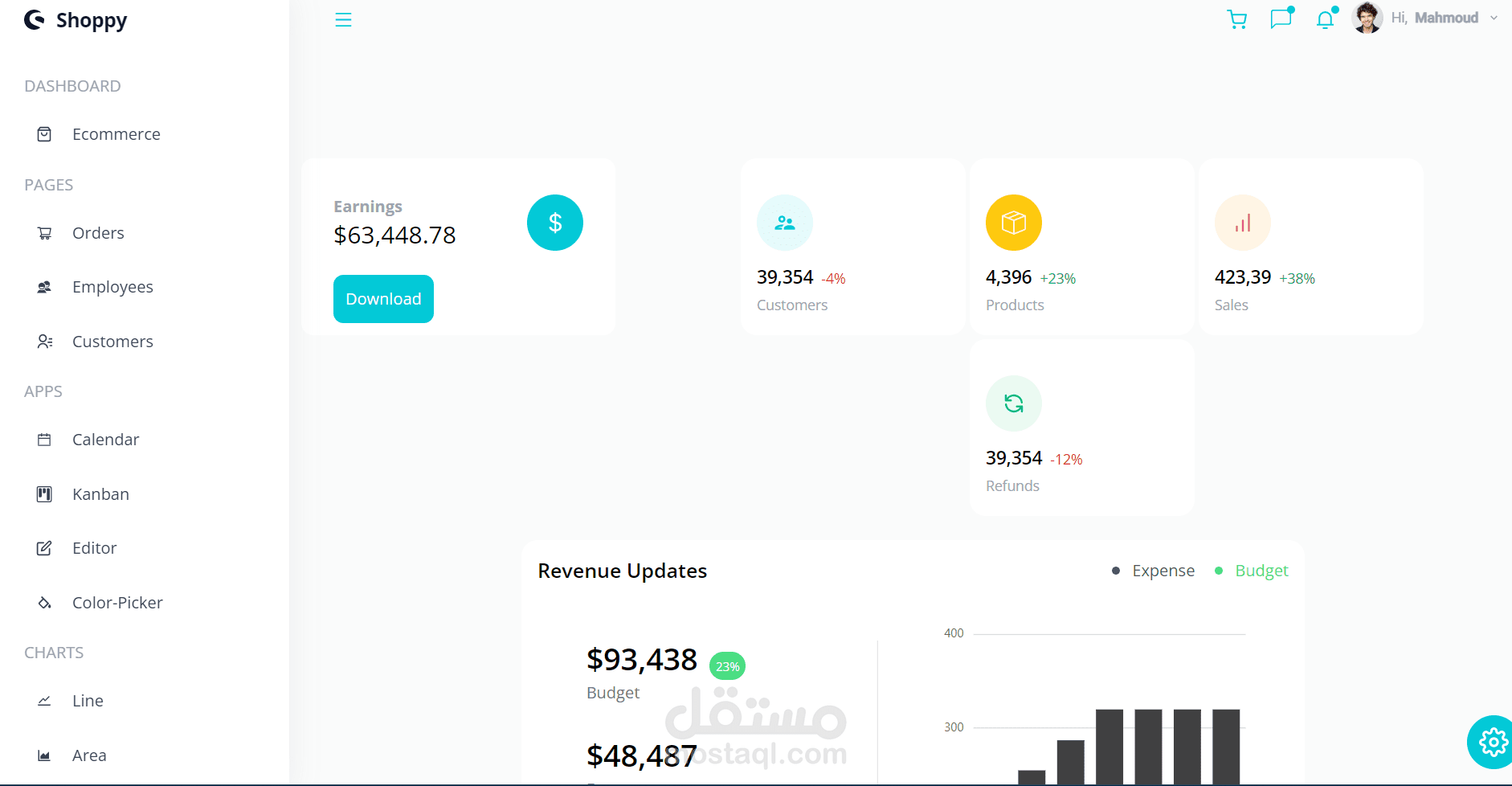1512x786 pixels.
Task: Click the Download earnings button
Action: coord(383,299)
